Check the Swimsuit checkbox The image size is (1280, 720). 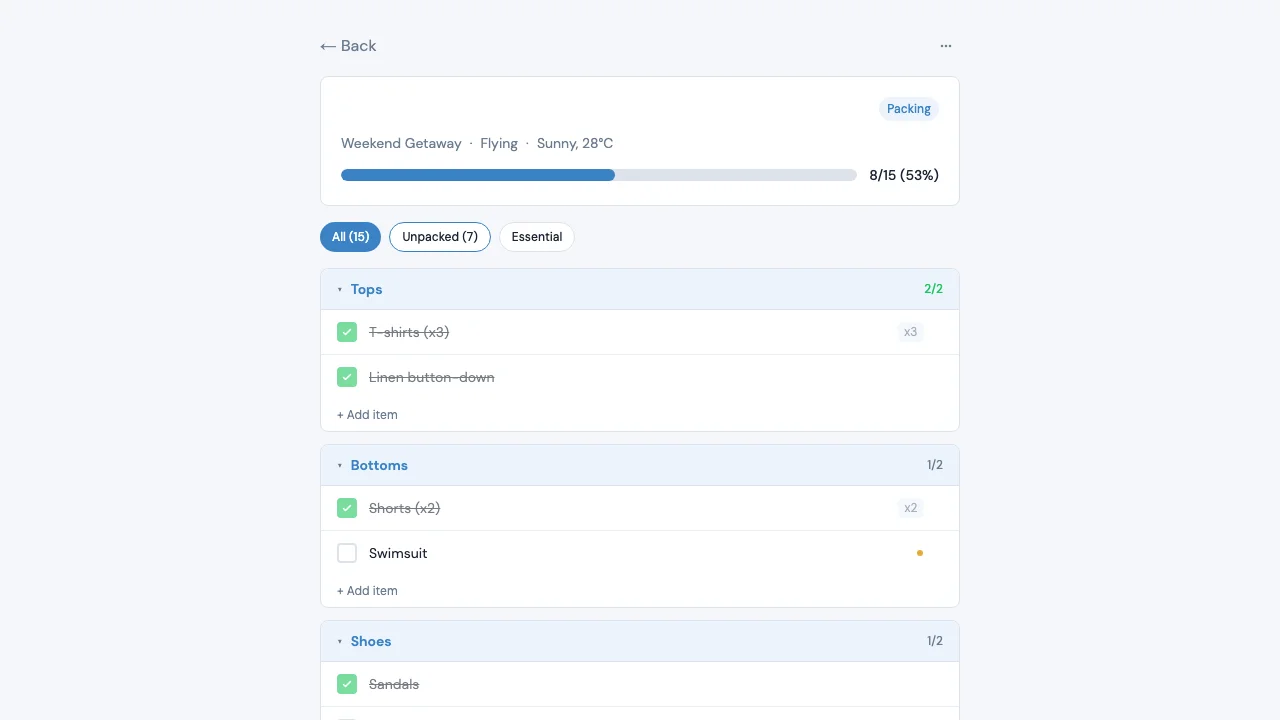(347, 553)
